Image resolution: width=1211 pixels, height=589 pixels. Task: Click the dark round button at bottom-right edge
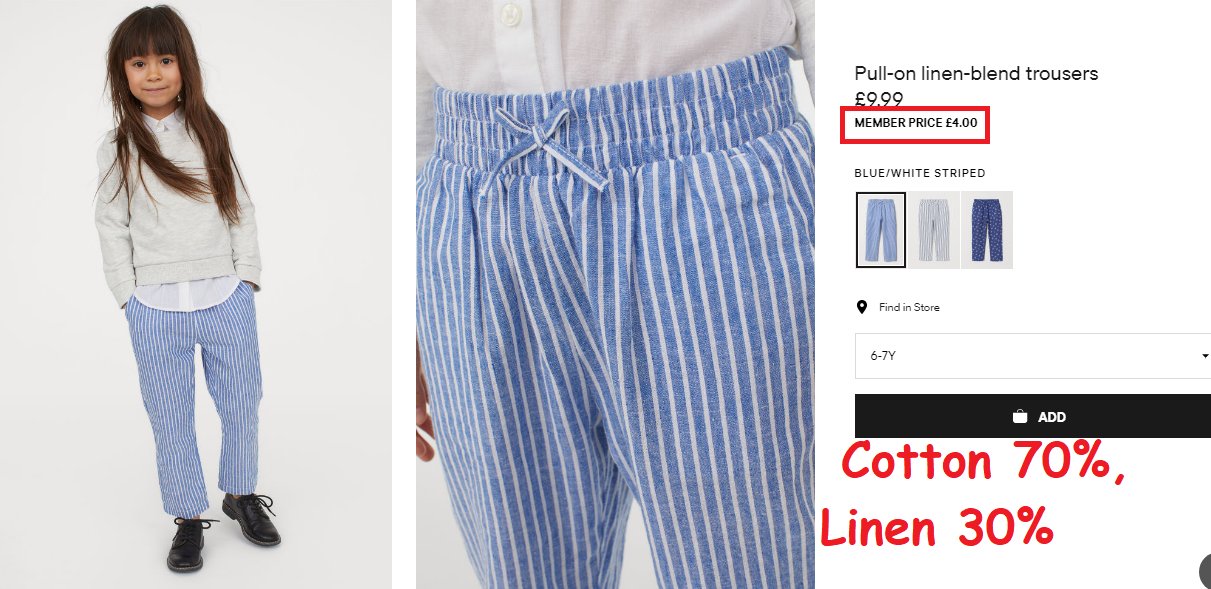1205,571
